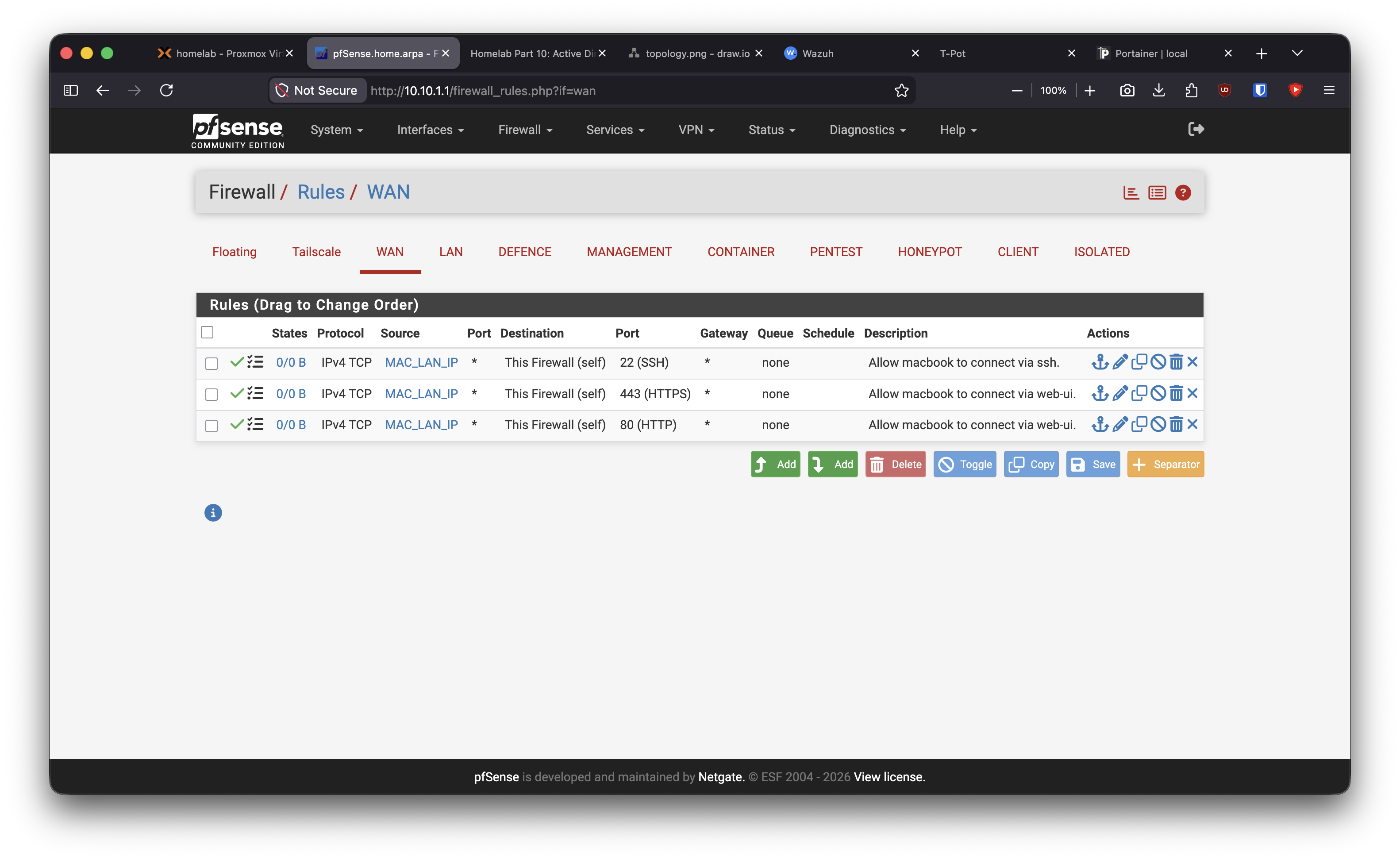Delete the 443 (HTTPS) rule via trash icon
This screenshot has width=1400, height=860.
(1176, 394)
